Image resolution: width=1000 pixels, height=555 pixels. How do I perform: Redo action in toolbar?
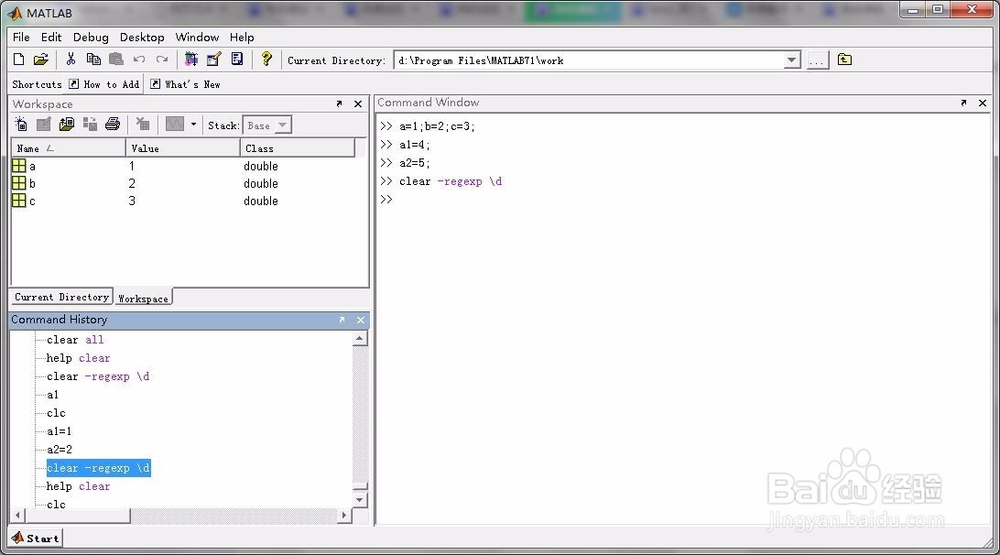162,59
